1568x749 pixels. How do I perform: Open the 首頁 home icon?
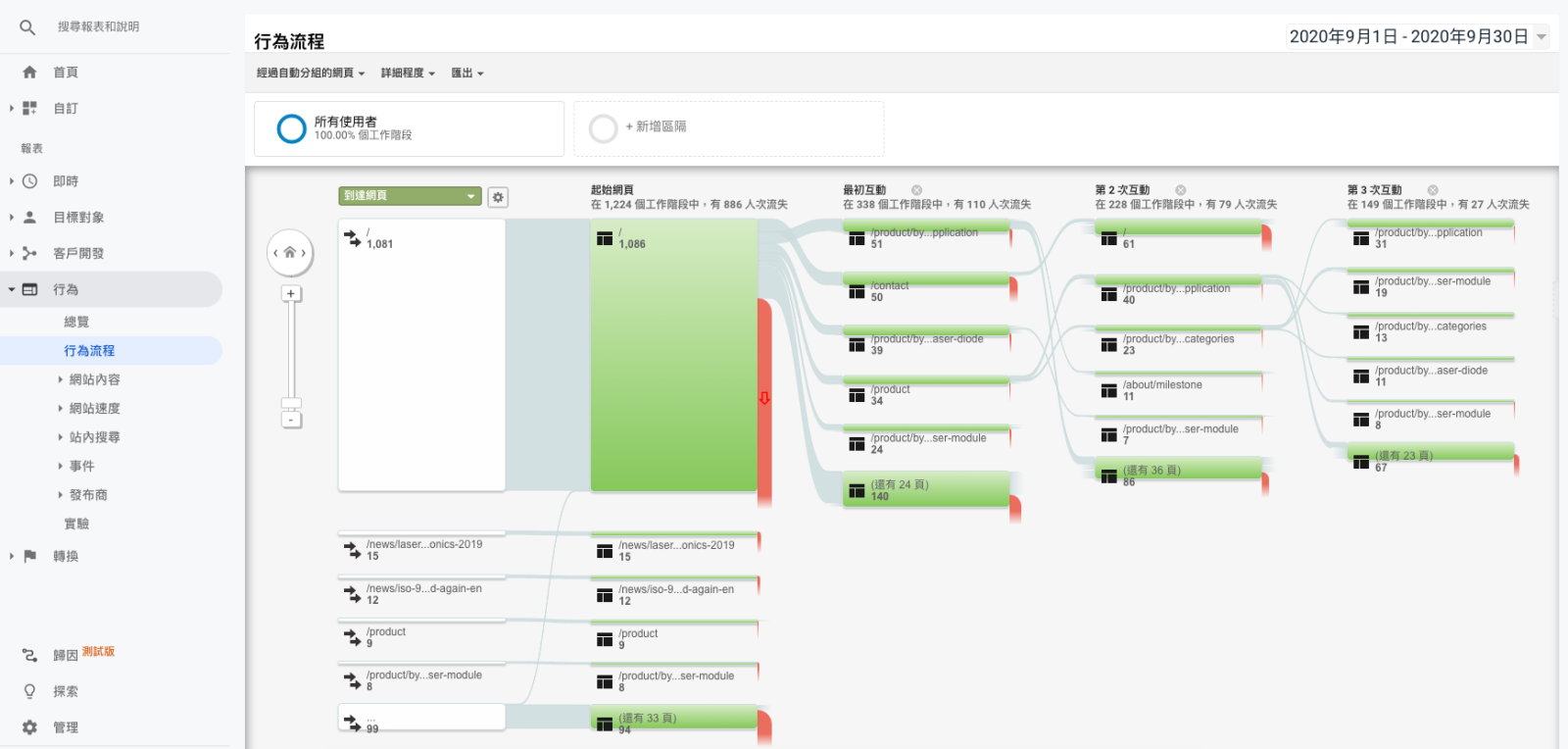(x=29, y=73)
